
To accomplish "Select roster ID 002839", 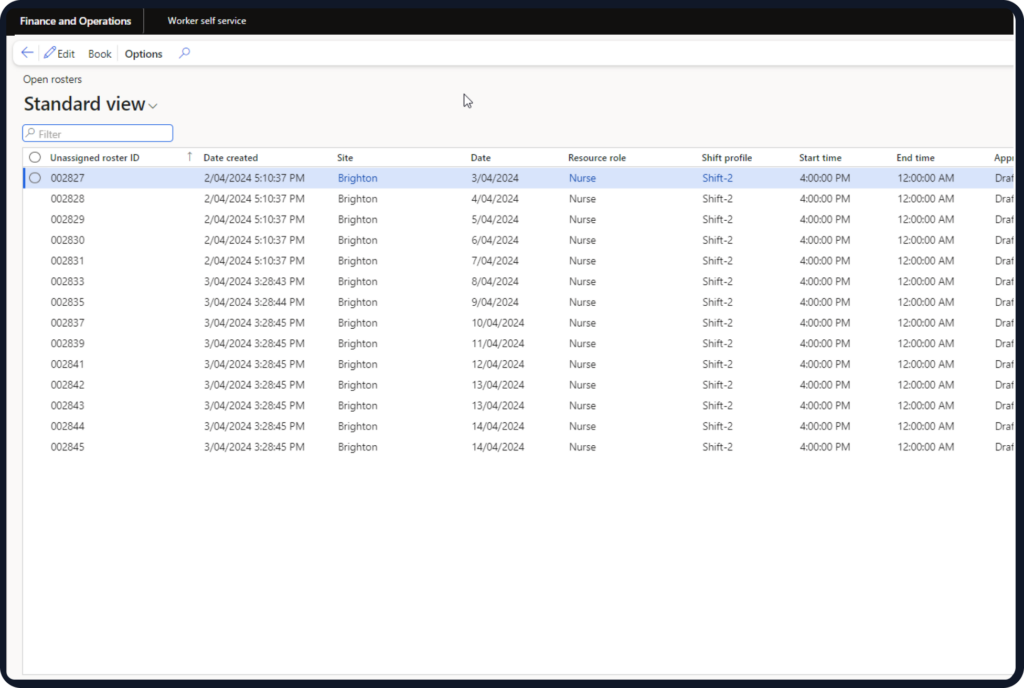I will coord(67,343).
